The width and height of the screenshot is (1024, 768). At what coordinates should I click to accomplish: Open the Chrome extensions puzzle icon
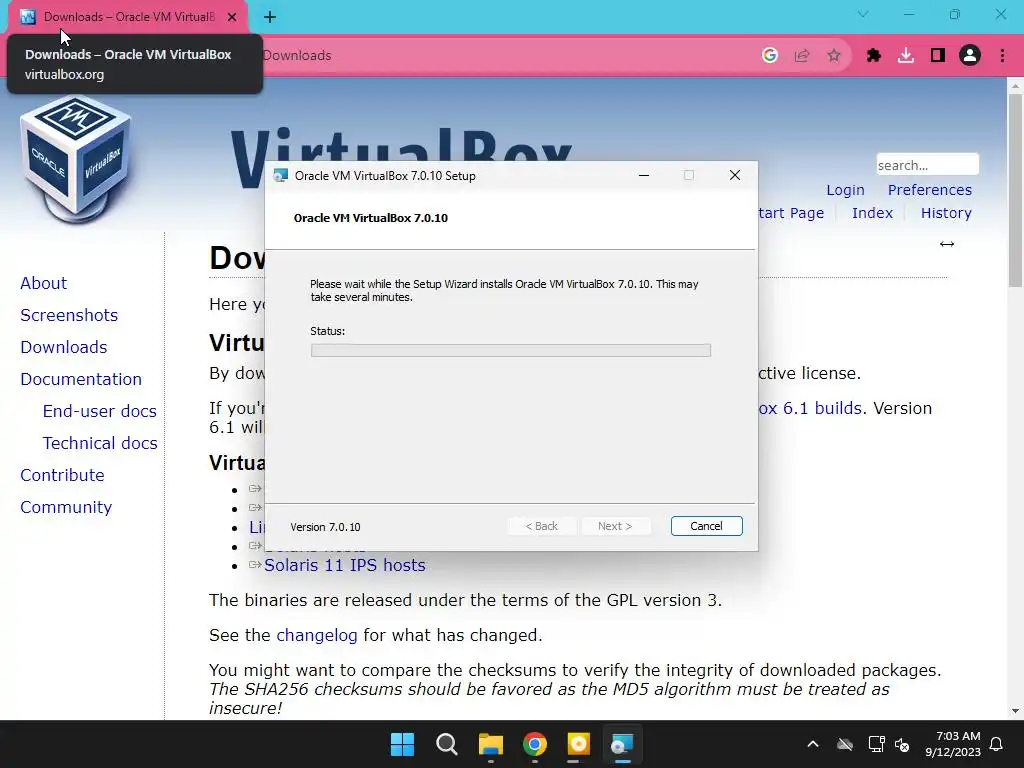click(873, 56)
